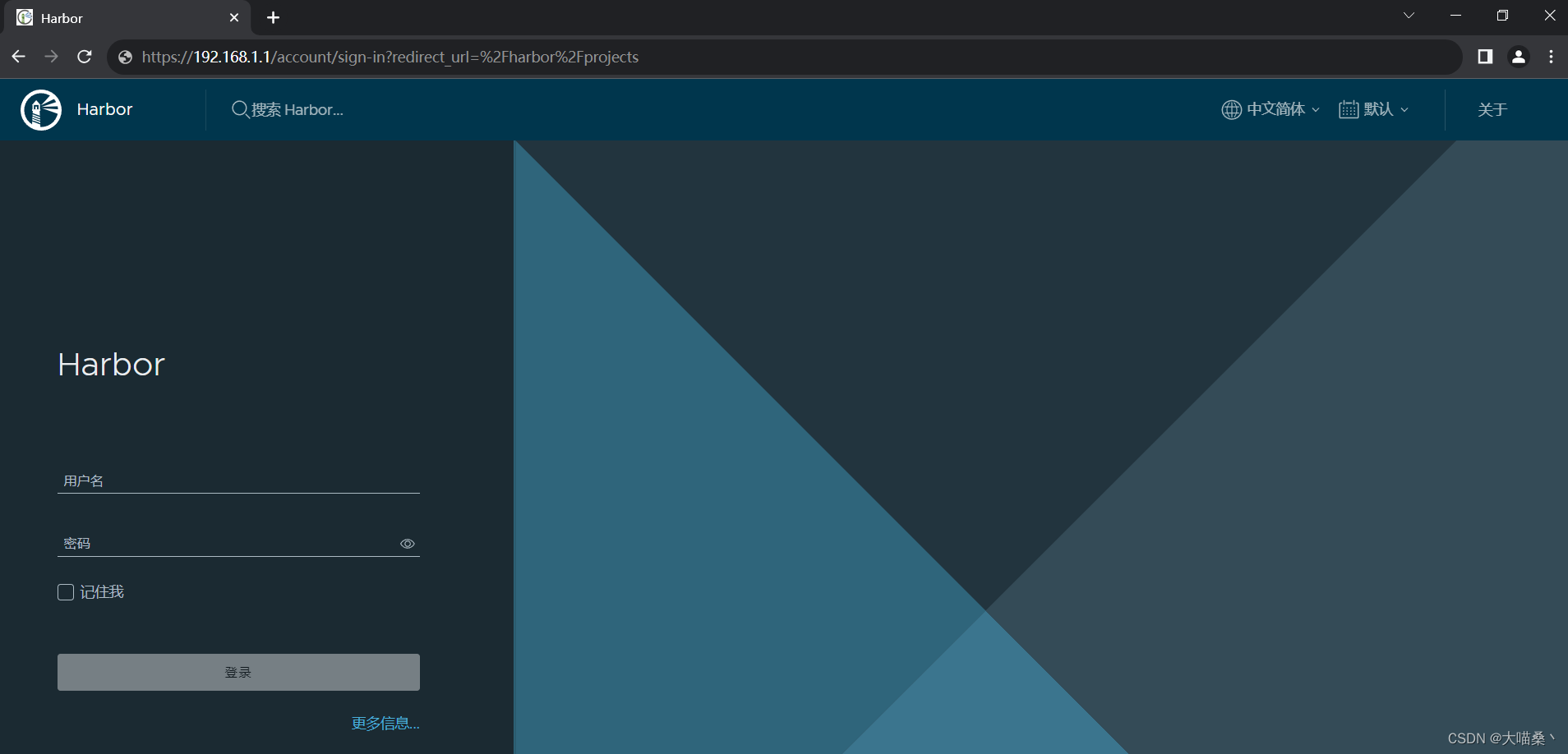
Task: Click the 登录 login button
Action: pyautogui.click(x=238, y=672)
